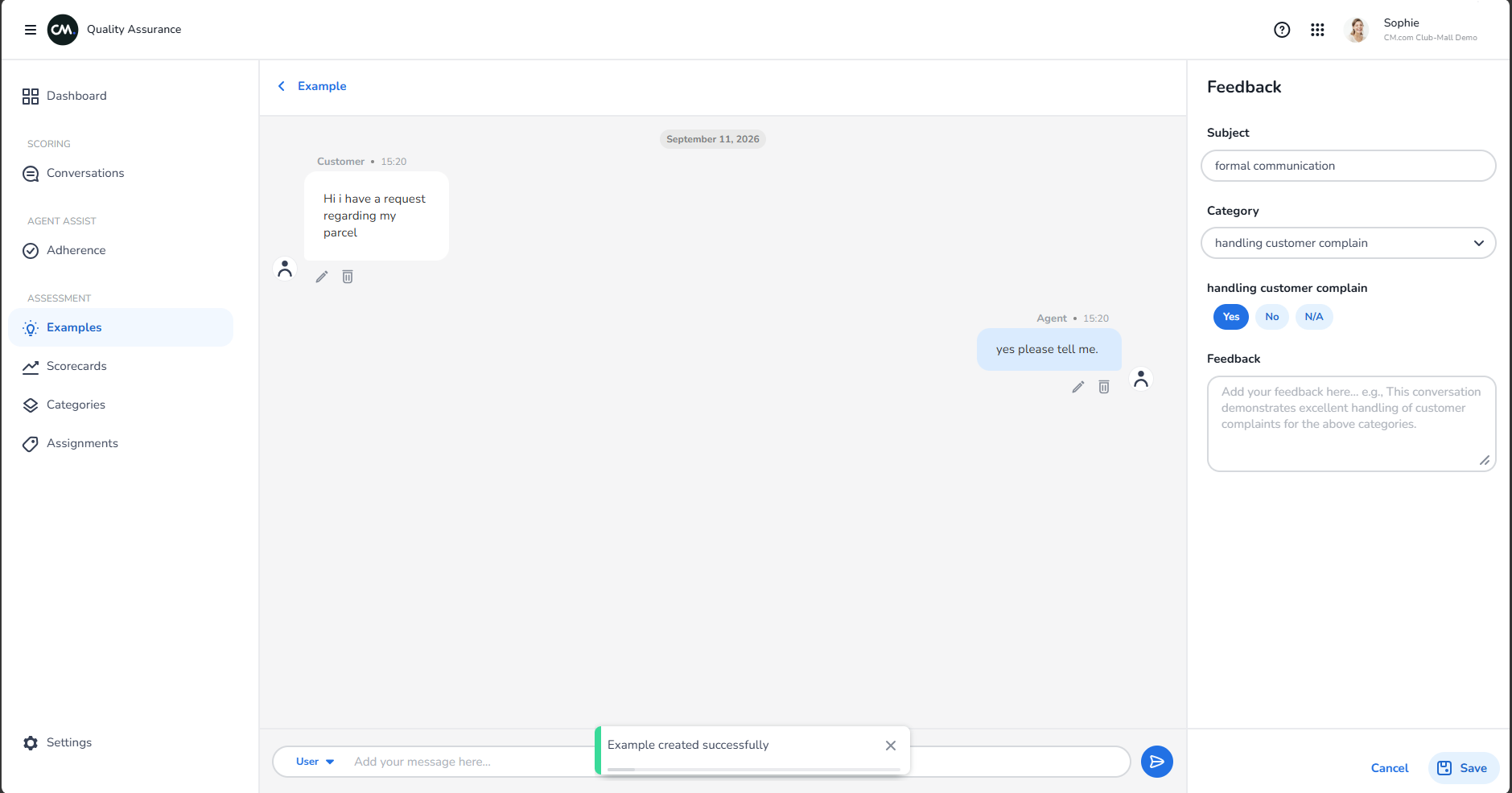Click the Feedback textarea resize handle

coord(1485,460)
